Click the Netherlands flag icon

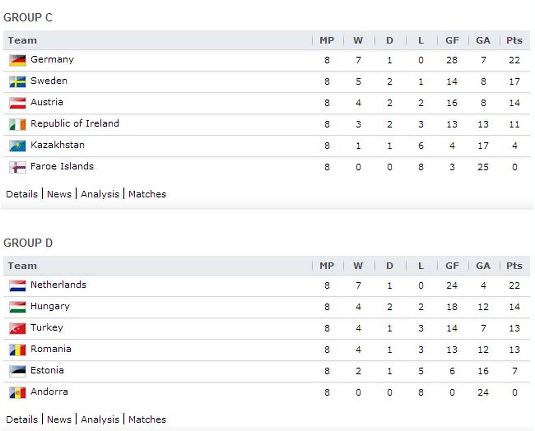tap(17, 286)
